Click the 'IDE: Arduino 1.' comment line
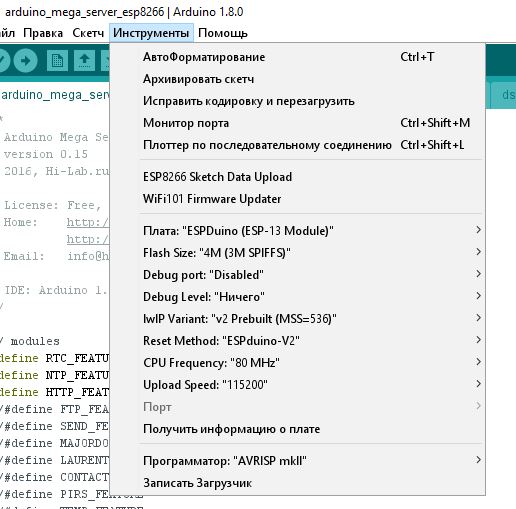Image resolution: width=516 pixels, height=509 pixels. pyautogui.click(x=56, y=290)
